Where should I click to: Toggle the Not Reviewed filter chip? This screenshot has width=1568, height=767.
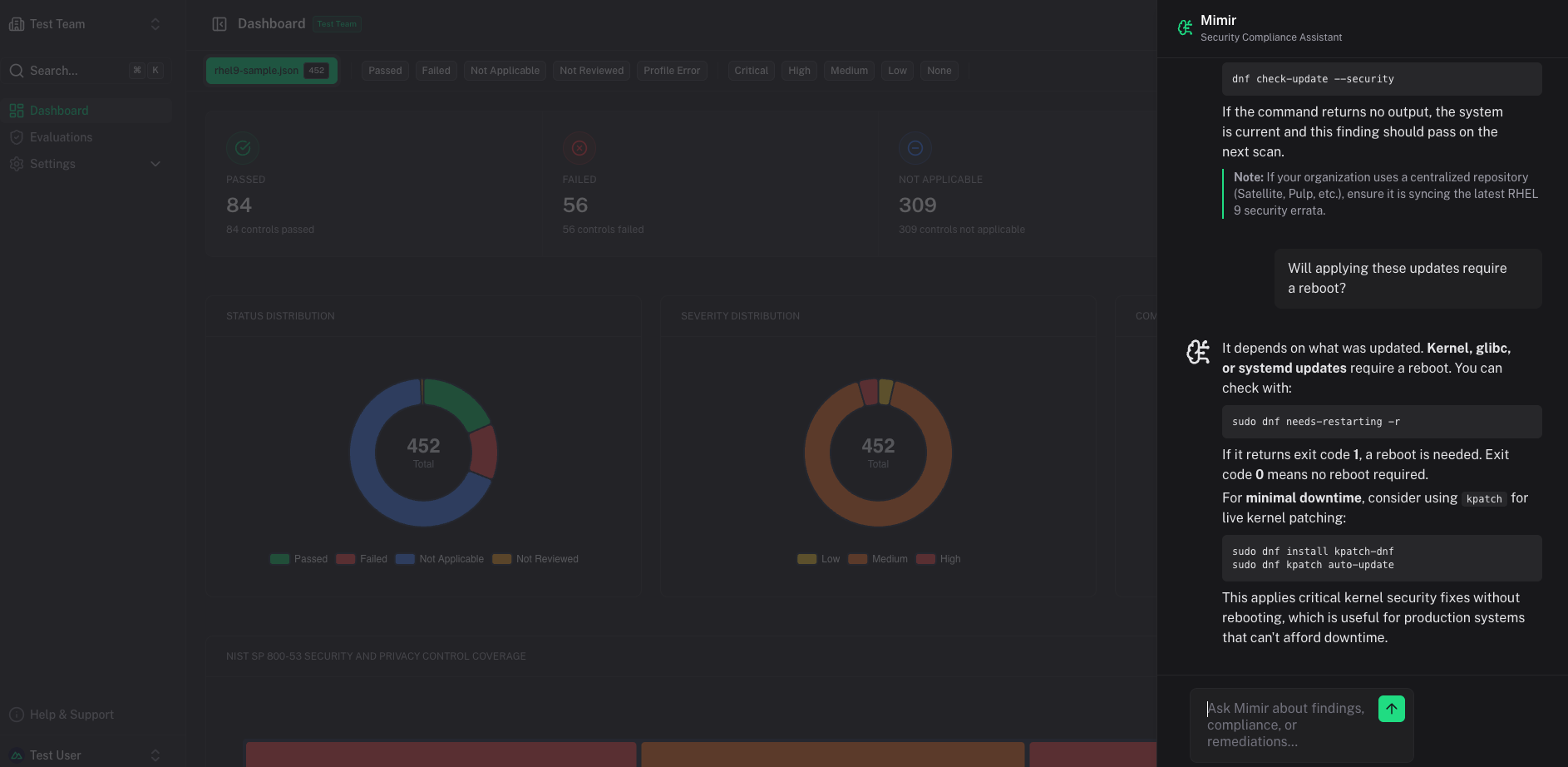tap(591, 70)
